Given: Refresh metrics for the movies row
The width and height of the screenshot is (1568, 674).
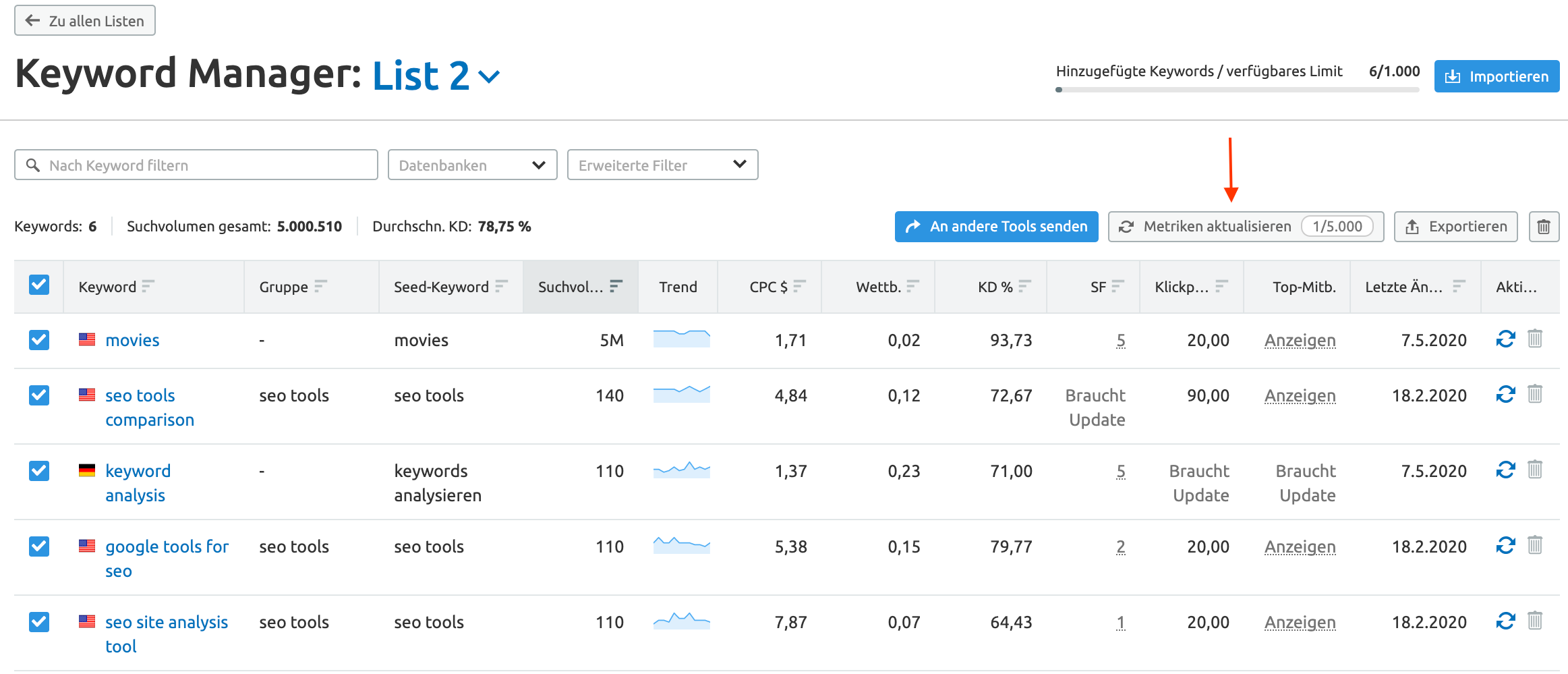Looking at the screenshot, I should click(1505, 339).
